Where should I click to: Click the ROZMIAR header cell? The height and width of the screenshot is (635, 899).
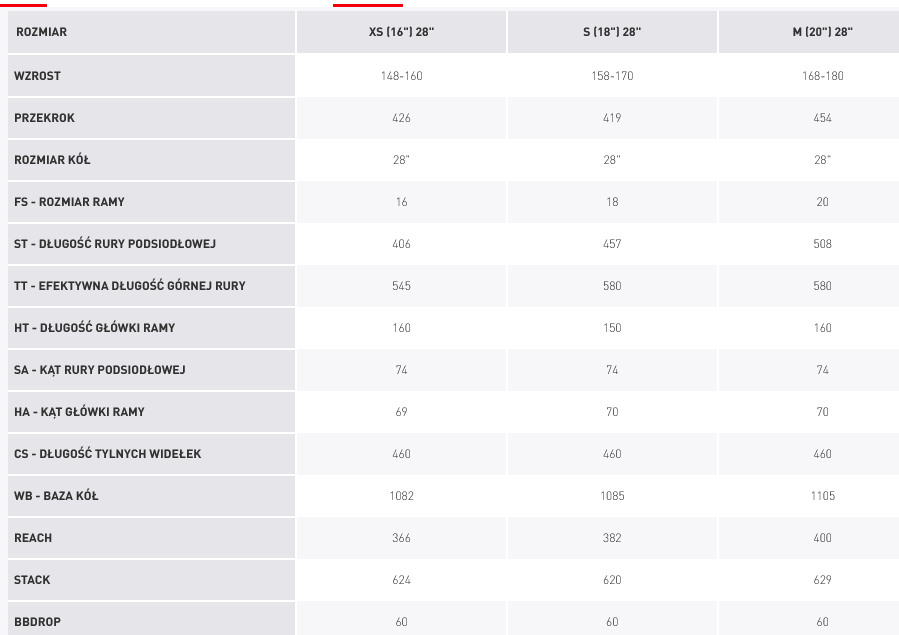[x=42, y=33]
